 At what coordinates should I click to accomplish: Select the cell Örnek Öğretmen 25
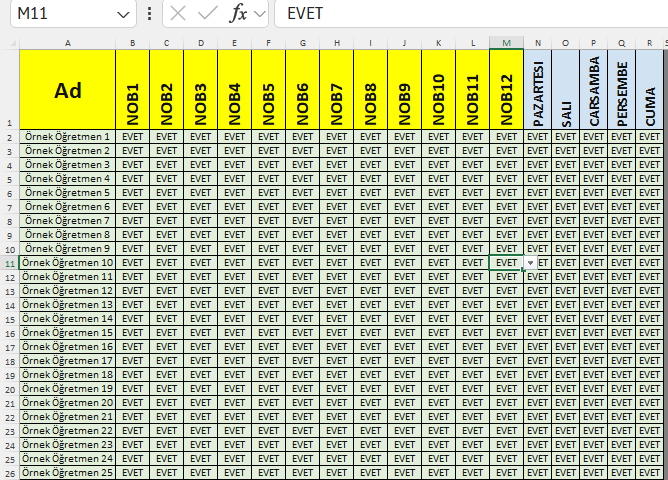coord(67,473)
